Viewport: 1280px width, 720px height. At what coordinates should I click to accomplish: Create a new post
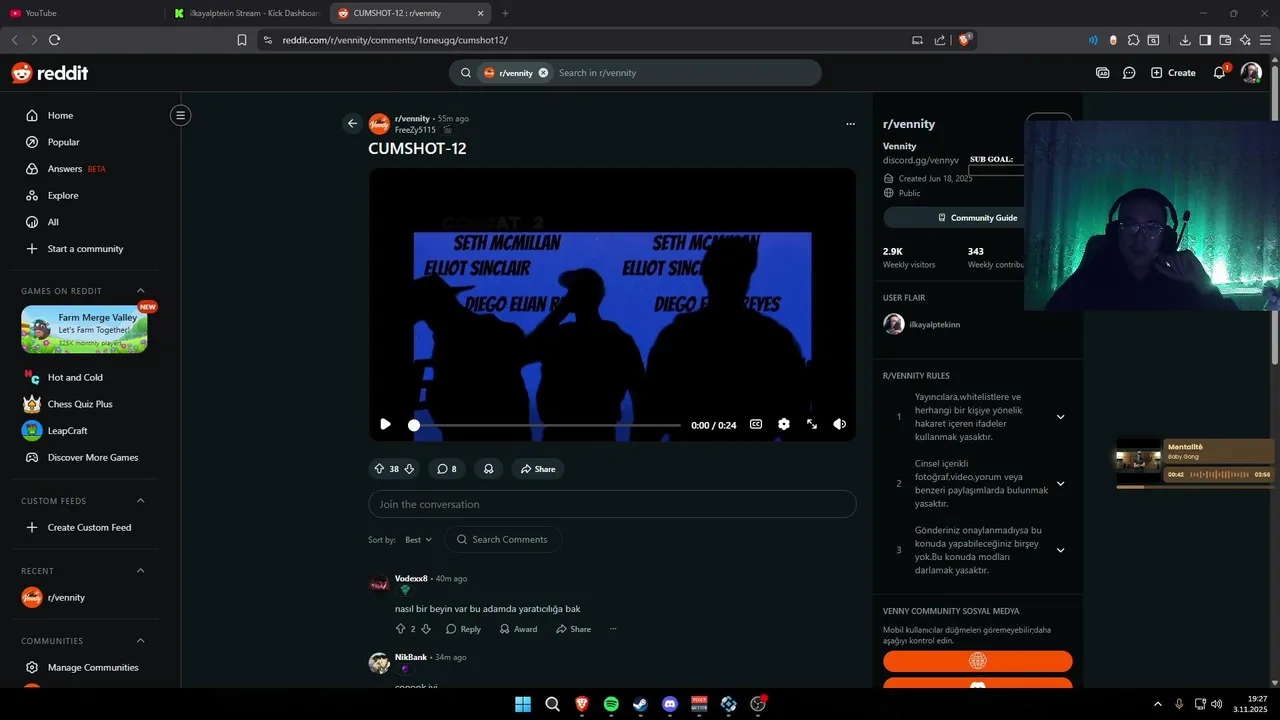[x=1173, y=73]
